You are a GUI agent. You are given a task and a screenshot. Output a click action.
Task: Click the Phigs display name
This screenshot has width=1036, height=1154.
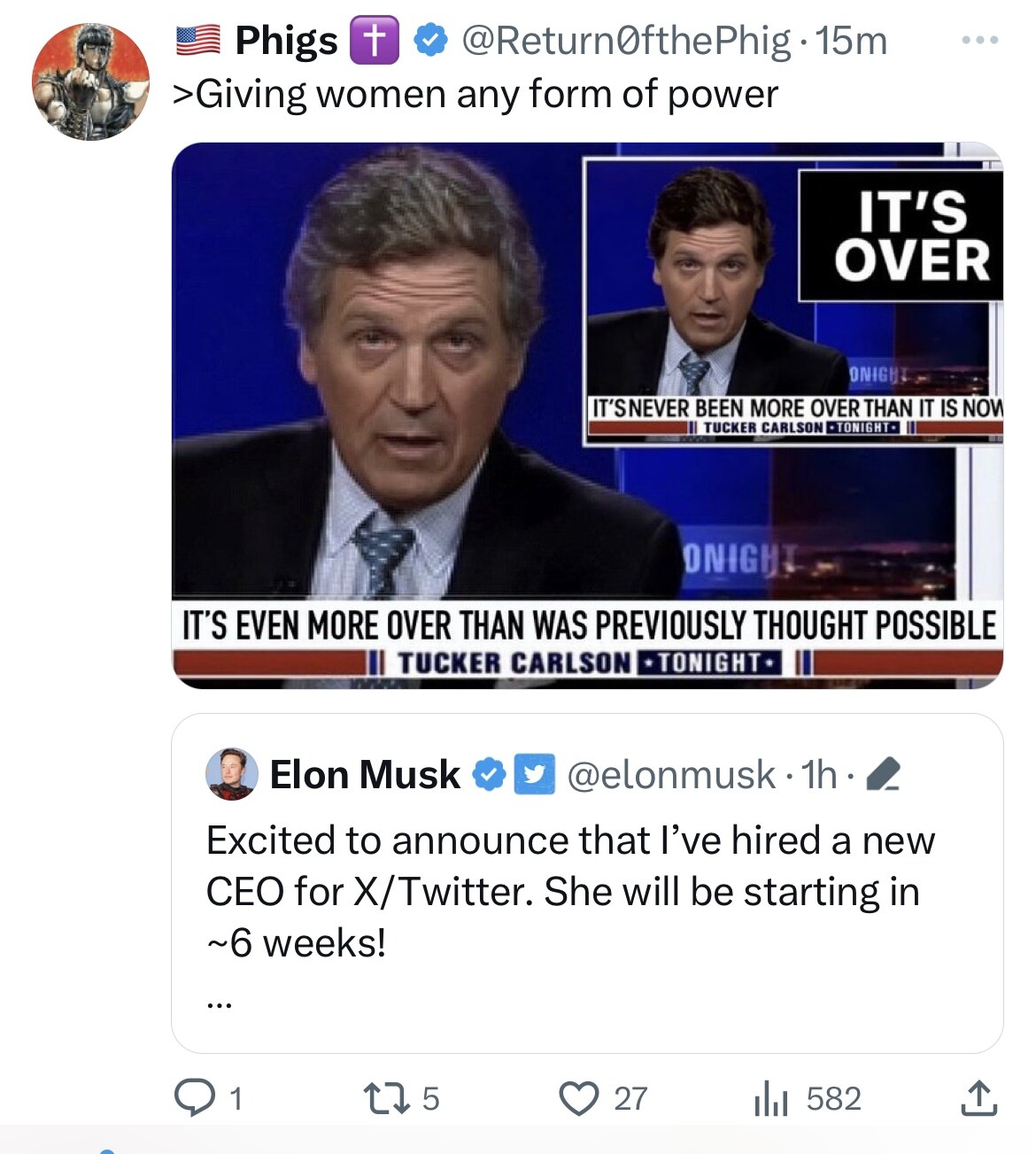pyautogui.click(x=286, y=41)
